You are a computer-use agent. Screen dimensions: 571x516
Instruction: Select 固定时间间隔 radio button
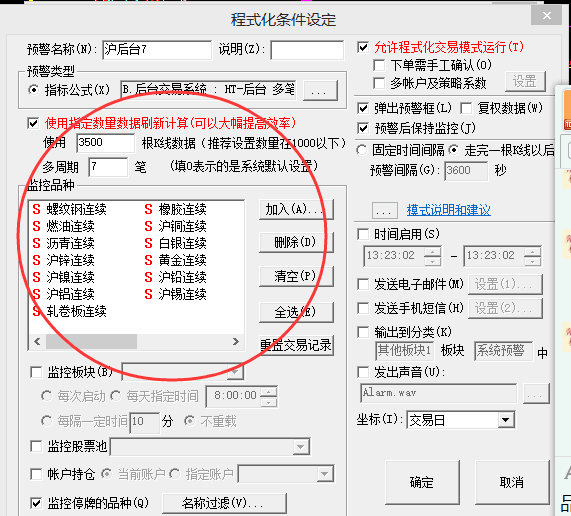[362, 150]
